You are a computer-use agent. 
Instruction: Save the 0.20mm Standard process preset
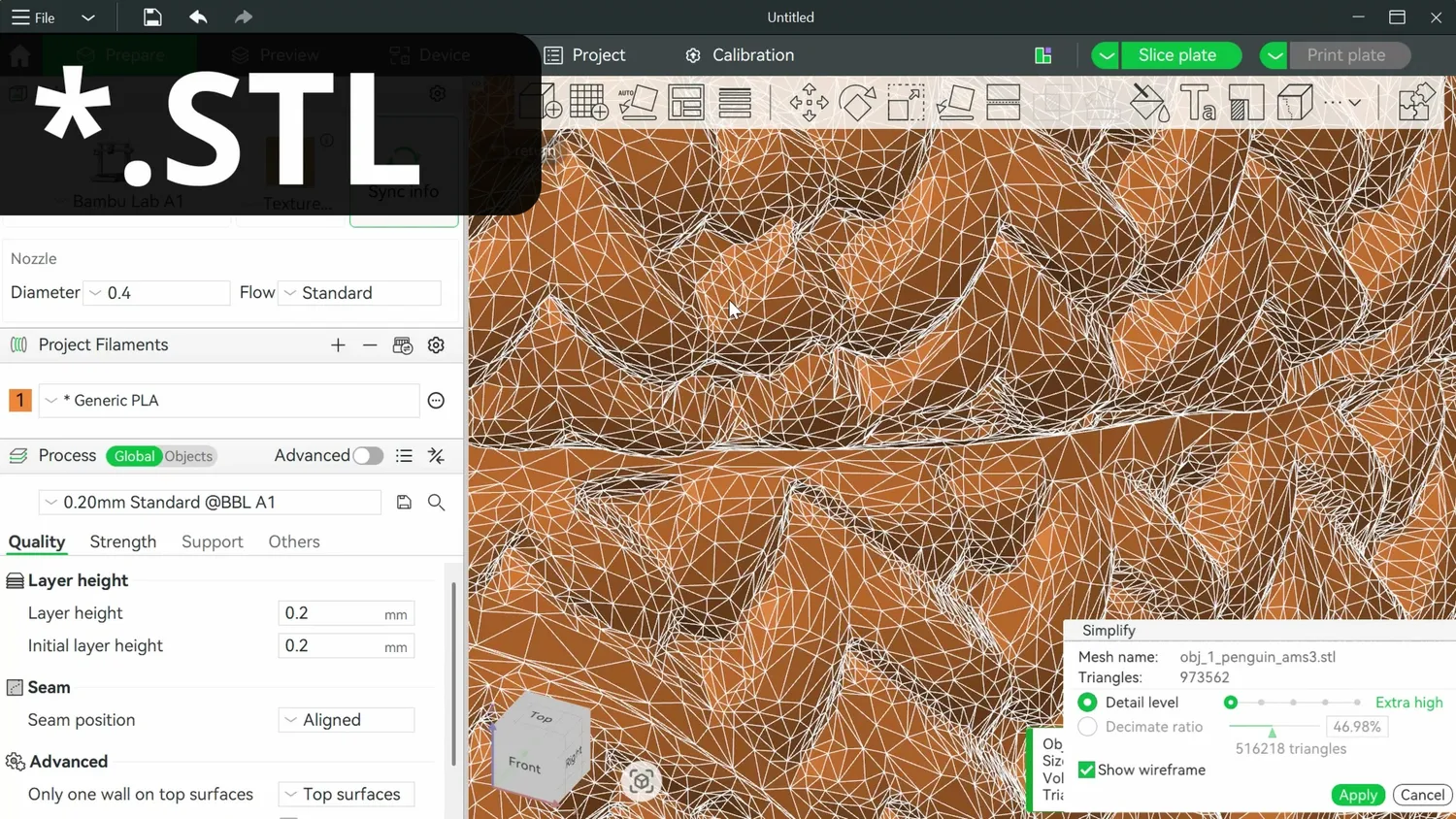pyautogui.click(x=404, y=503)
